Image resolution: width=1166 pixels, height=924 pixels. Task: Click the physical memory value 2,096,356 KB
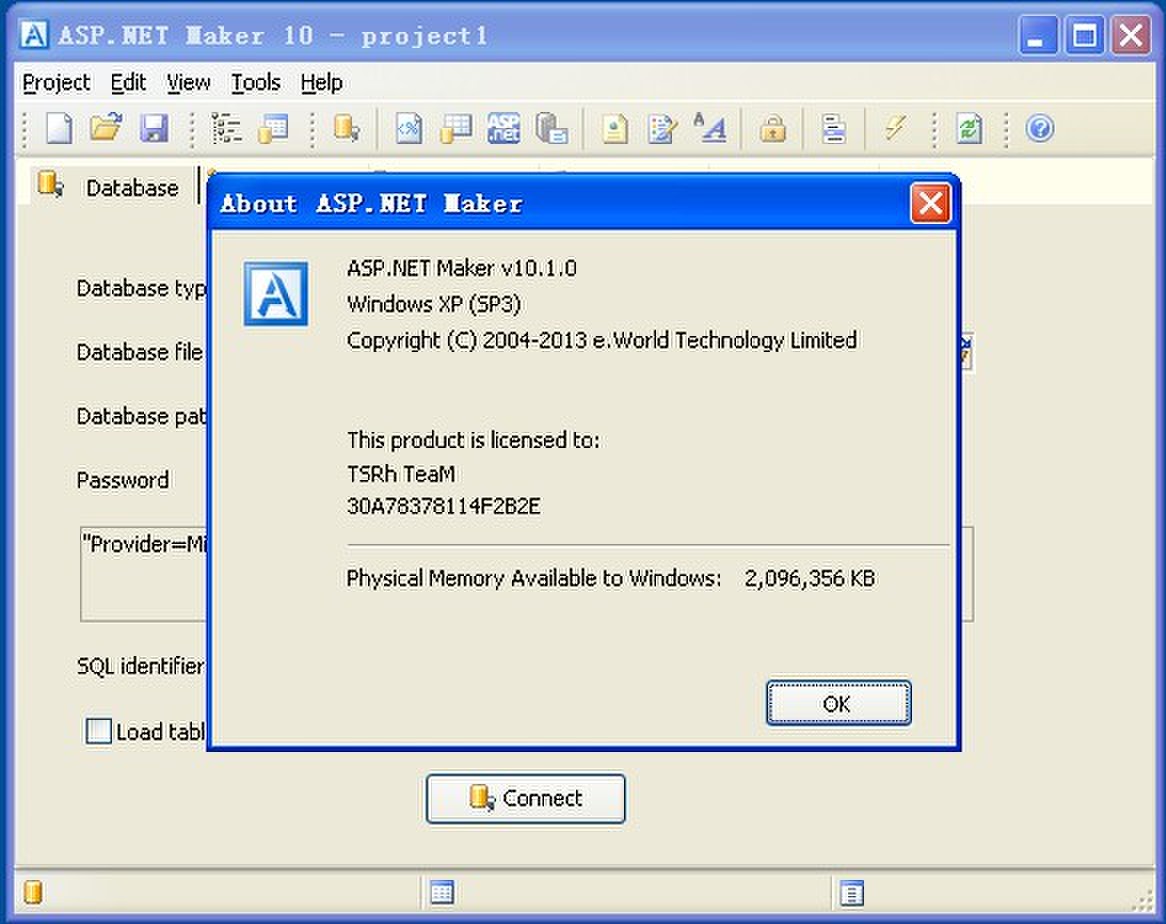tap(810, 578)
